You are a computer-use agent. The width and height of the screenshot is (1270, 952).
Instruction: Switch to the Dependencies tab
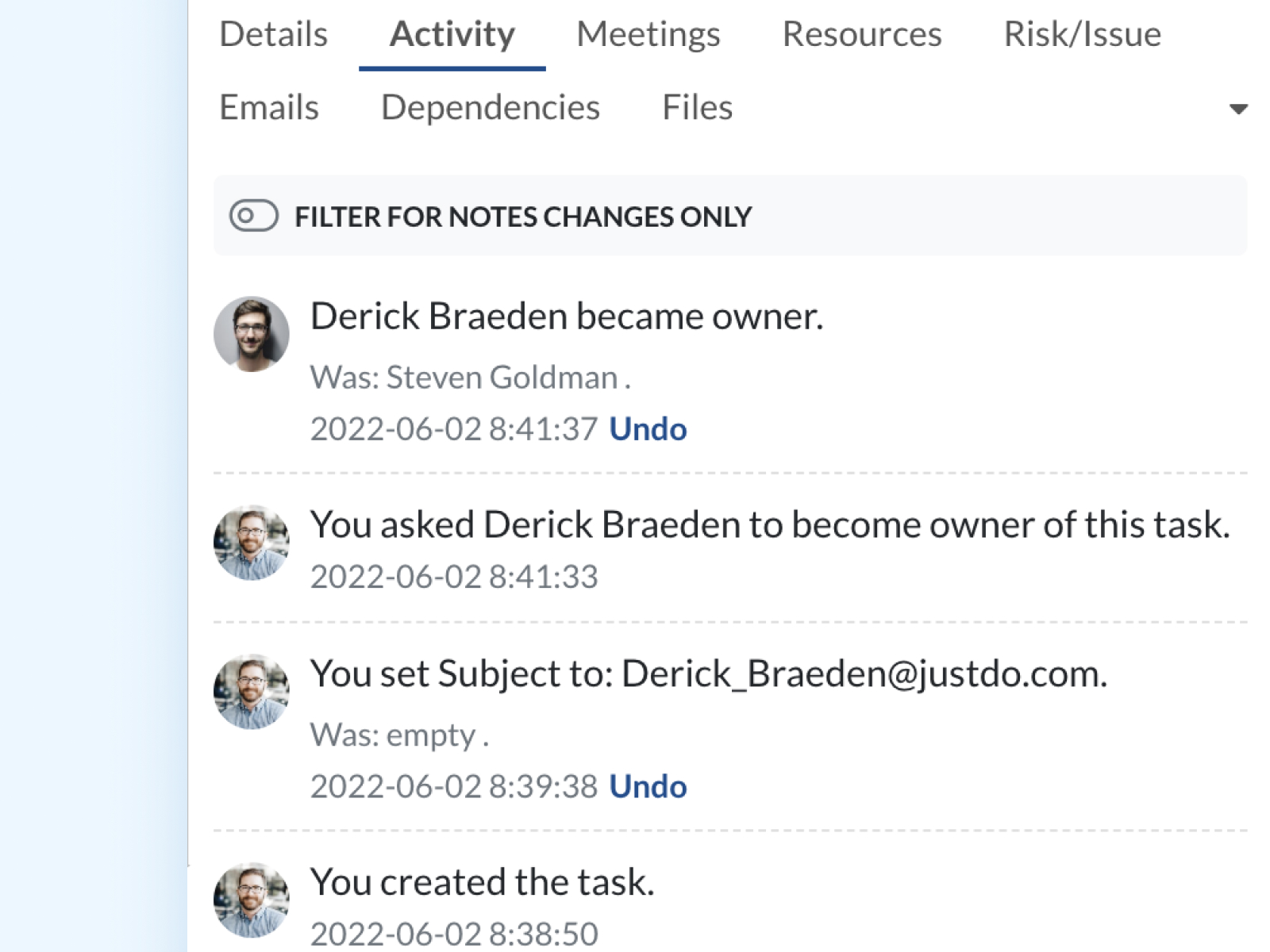click(x=490, y=107)
